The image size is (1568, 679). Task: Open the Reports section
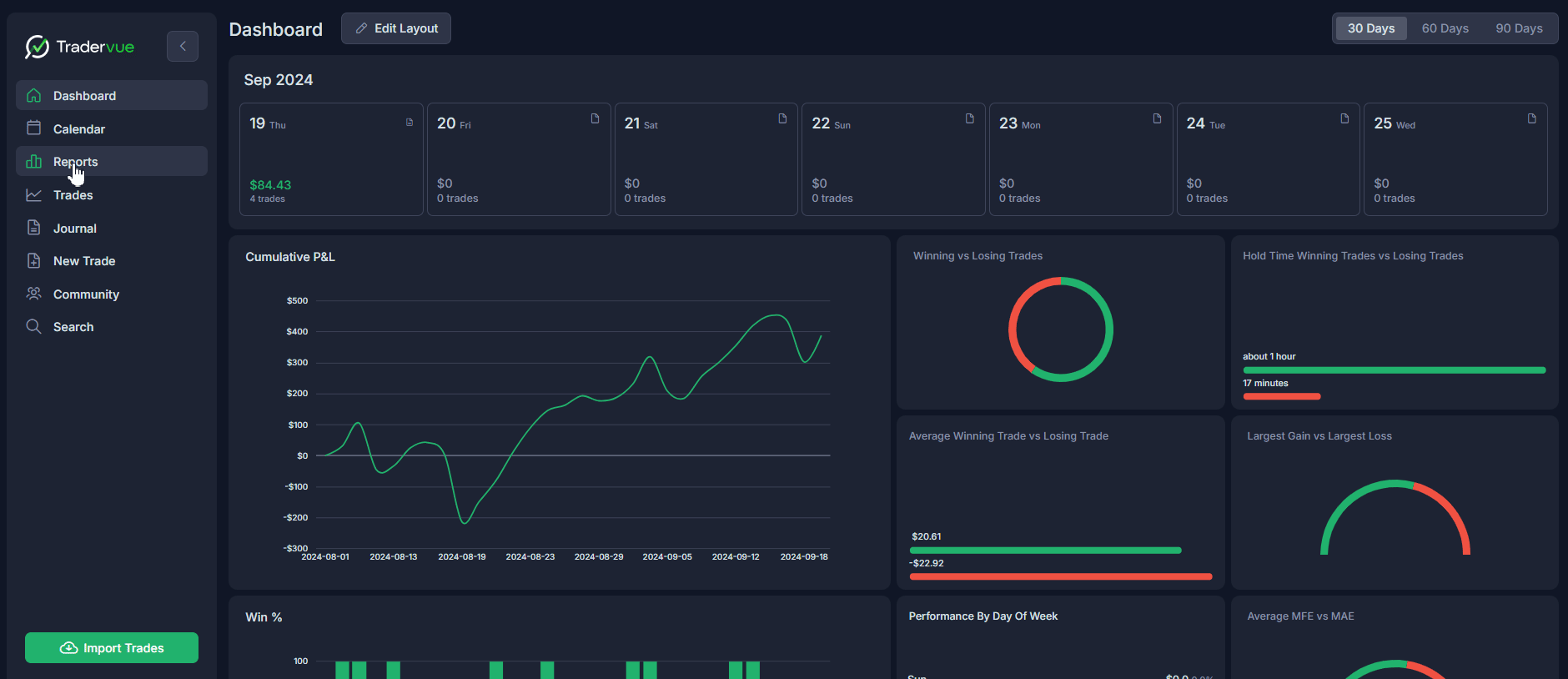tap(112, 161)
